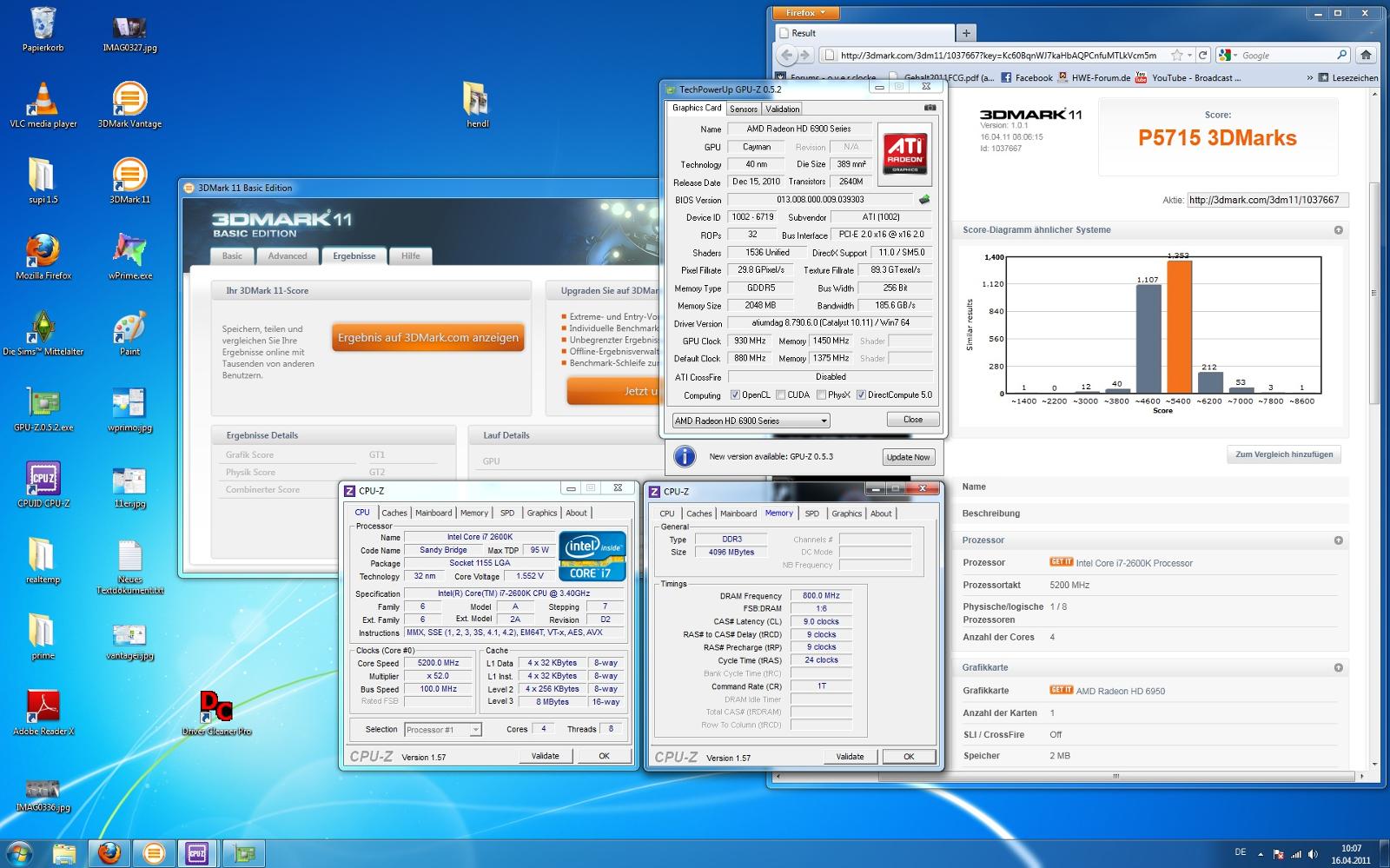Click the GPU-Z BIOS save chip icon
The width and height of the screenshot is (1390, 868).
point(924,199)
